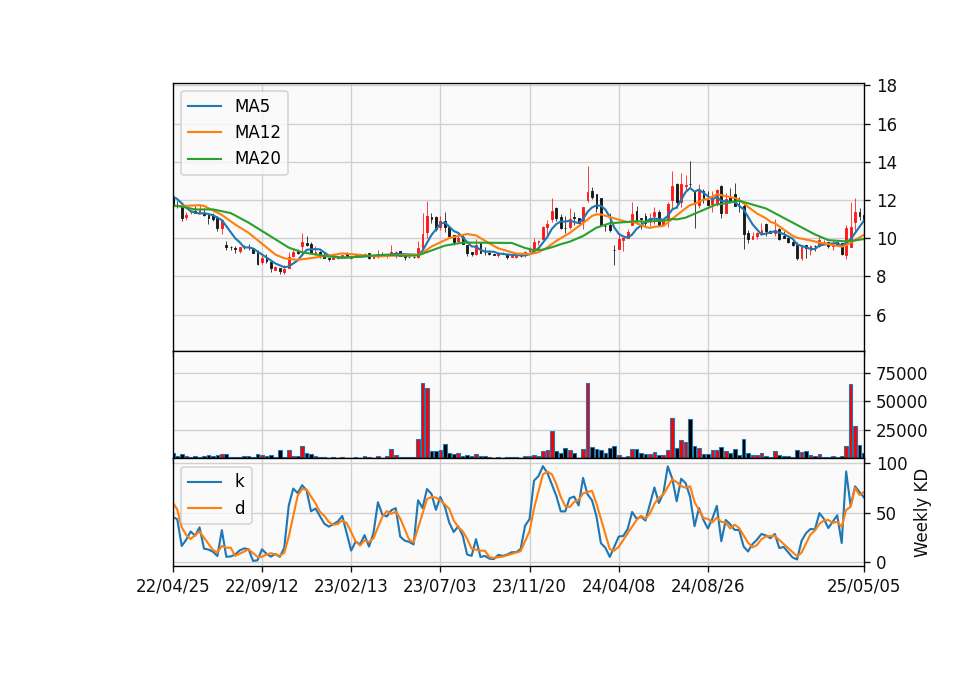Click the price axis value 18
Screen dimensions: 960x690
[x=887, y=86]
